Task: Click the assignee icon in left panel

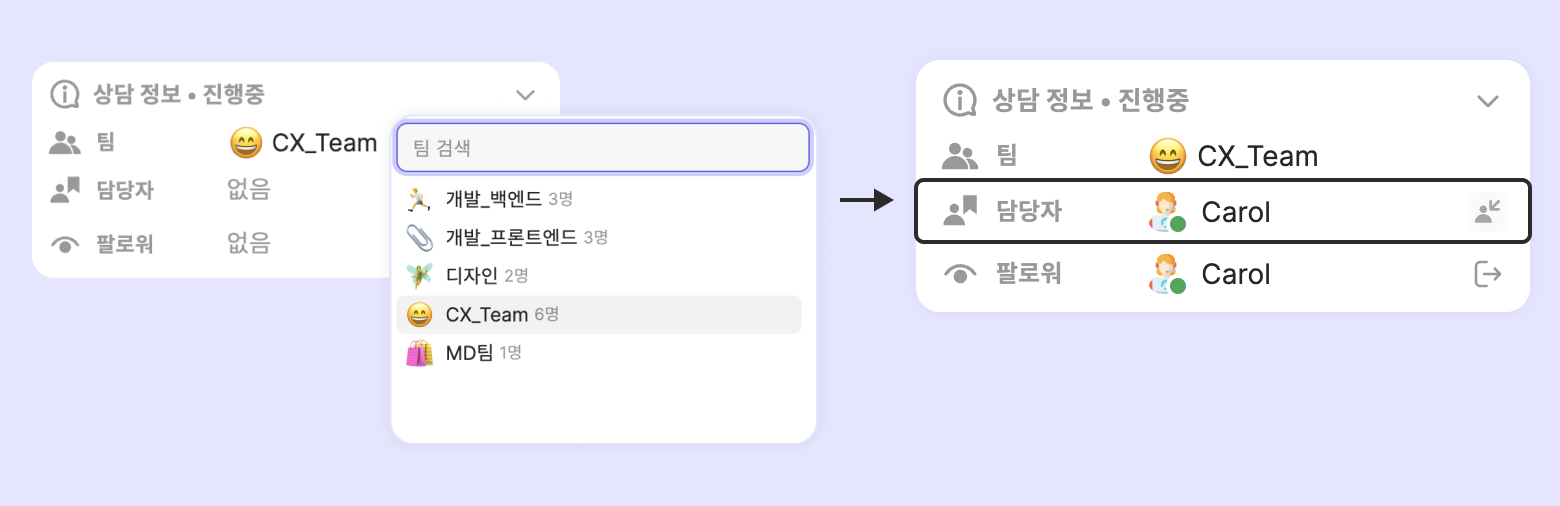Action: (x=65, y=189)
